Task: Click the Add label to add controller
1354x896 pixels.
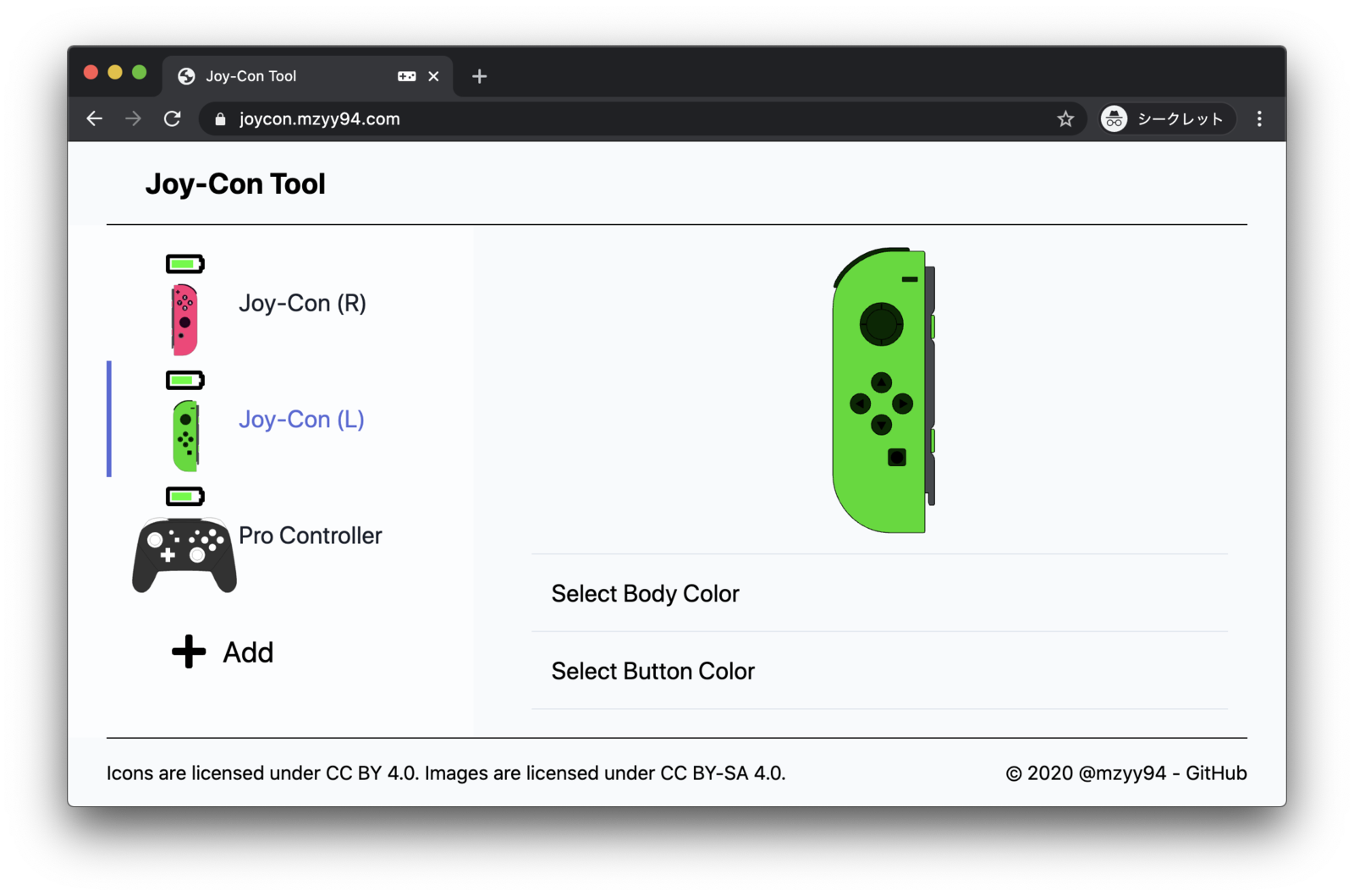Action: pos(248,652)
